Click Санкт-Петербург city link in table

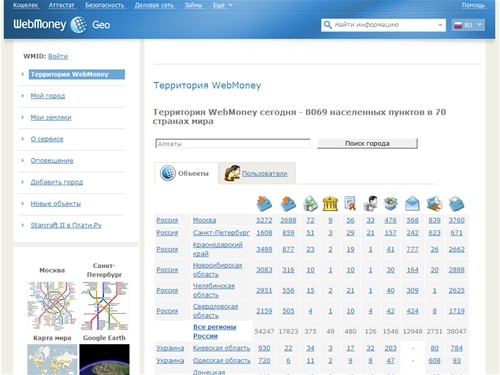(x=221, y=233)
